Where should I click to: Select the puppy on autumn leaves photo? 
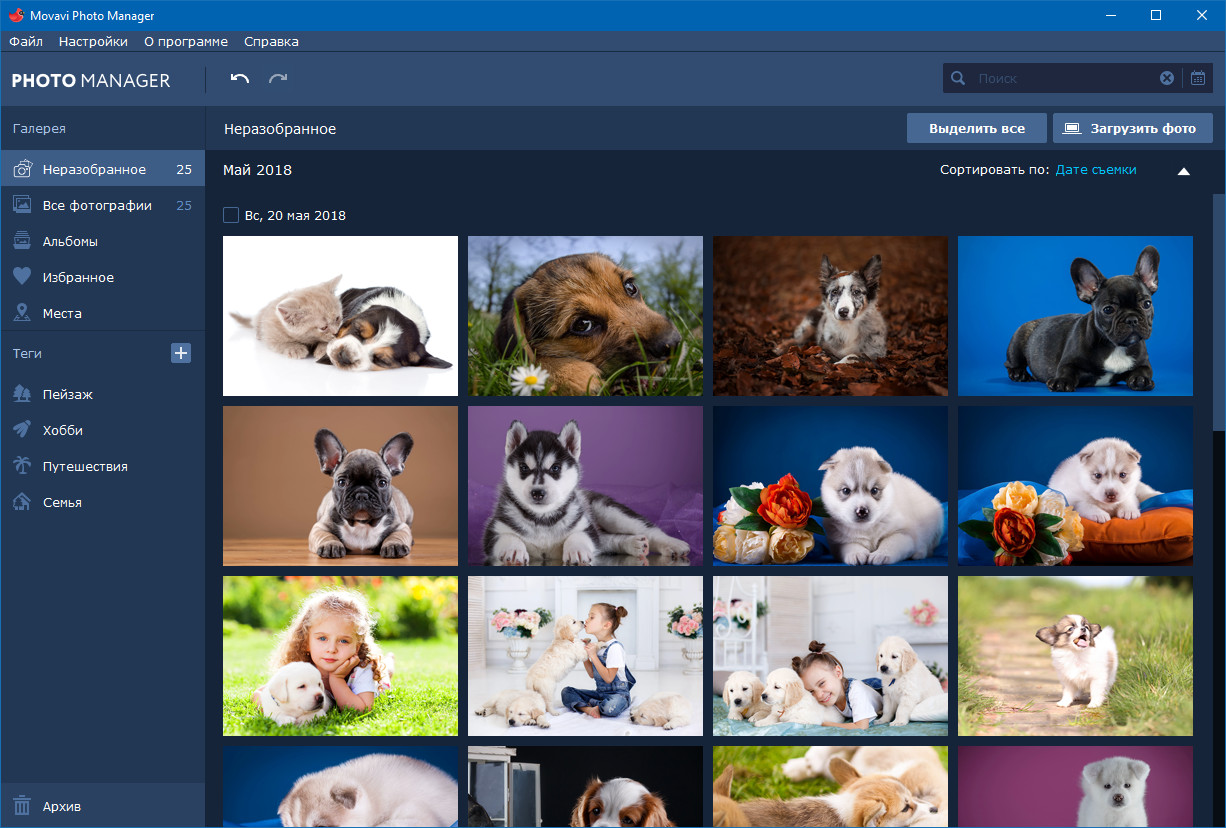tap(830, 316)
